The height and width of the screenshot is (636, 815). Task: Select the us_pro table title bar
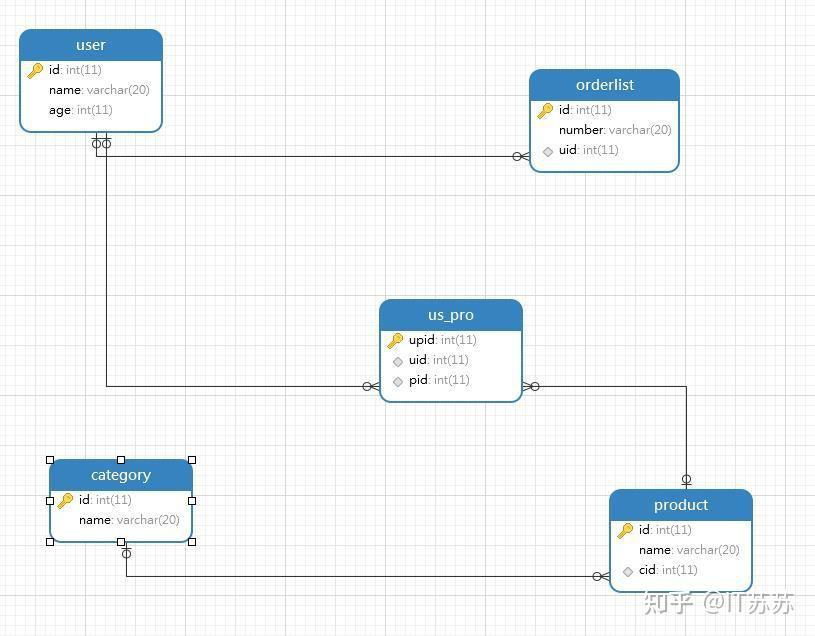point(450,315)
